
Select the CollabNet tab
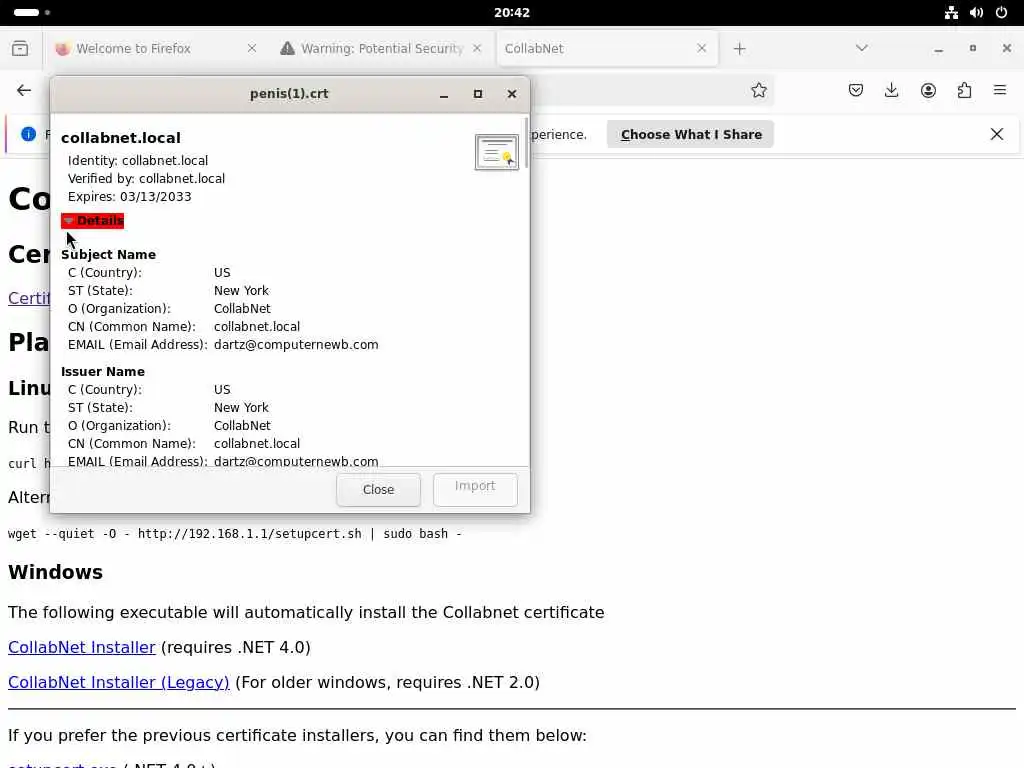click(x=607, y=48)
